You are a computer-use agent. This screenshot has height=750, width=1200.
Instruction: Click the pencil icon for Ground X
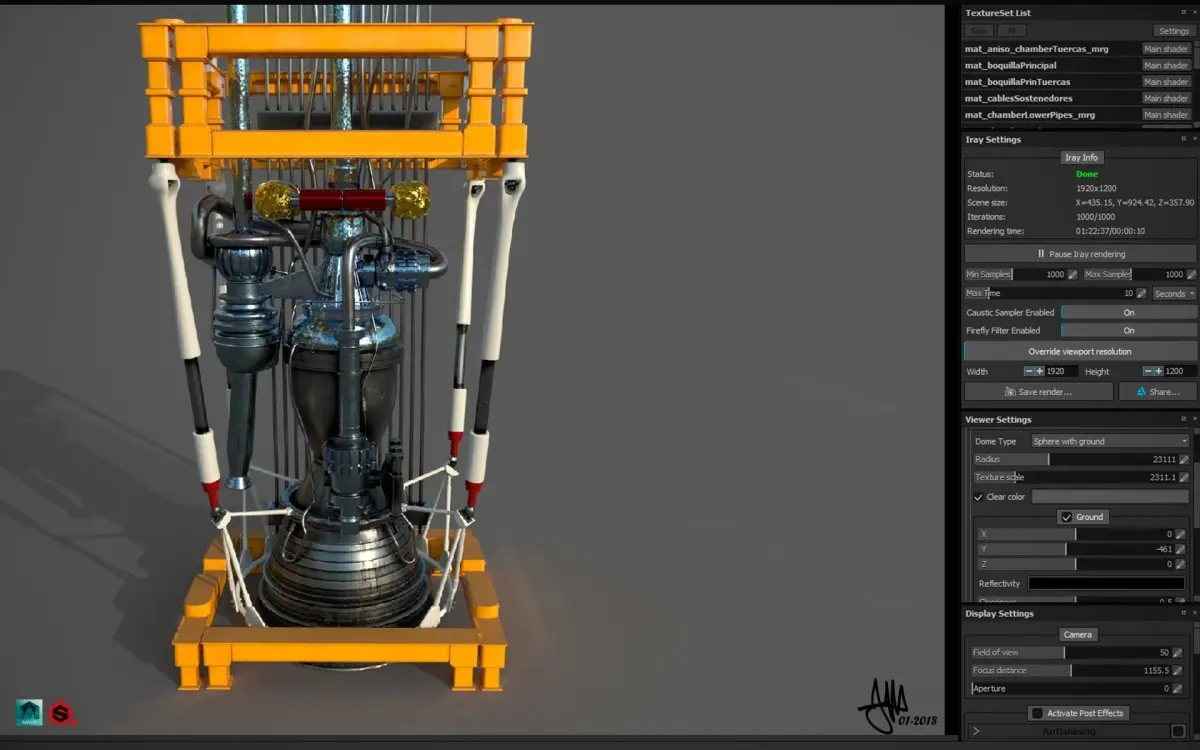pyautogui.click(x=1180, y=534)
